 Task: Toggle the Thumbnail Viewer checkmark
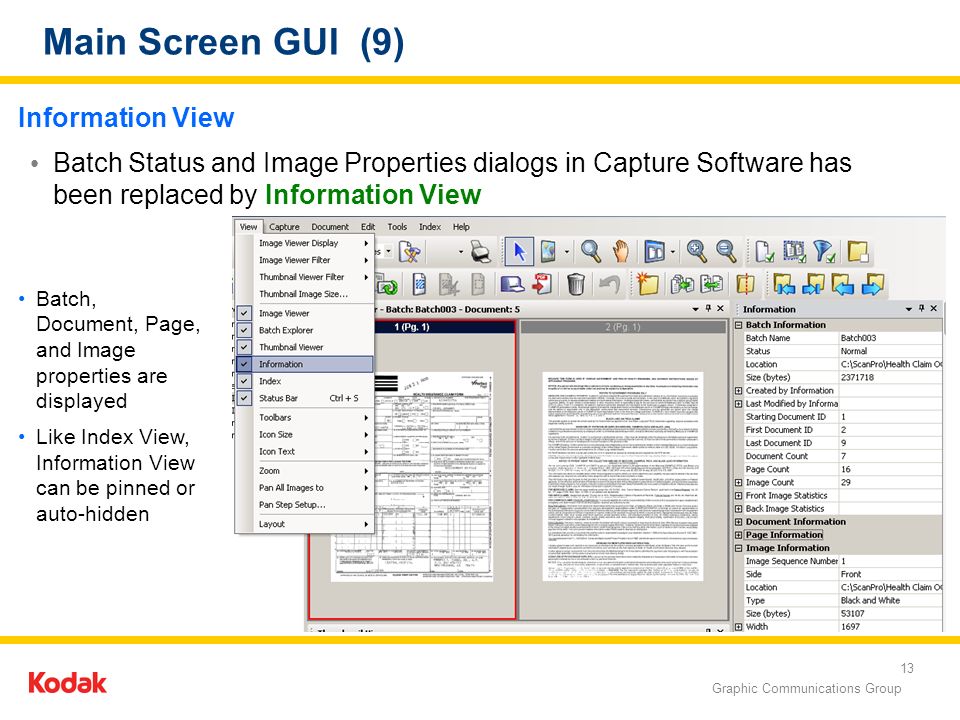coord(244,347)
